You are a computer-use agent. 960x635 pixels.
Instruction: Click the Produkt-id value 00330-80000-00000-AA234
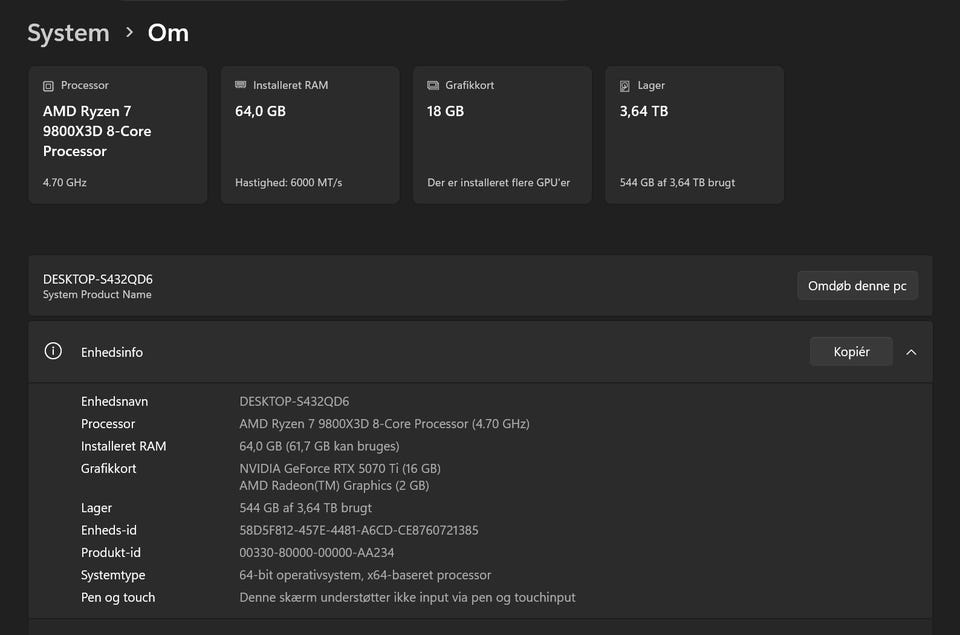(317, 552)
